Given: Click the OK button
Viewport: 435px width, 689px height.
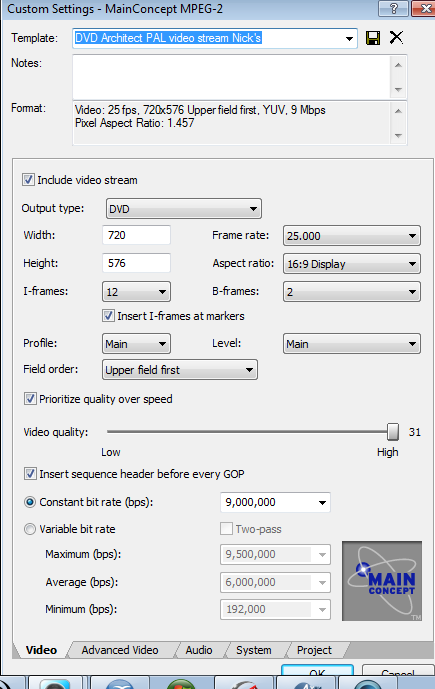Looking at the screenshot, I should (x=317, y=671).
